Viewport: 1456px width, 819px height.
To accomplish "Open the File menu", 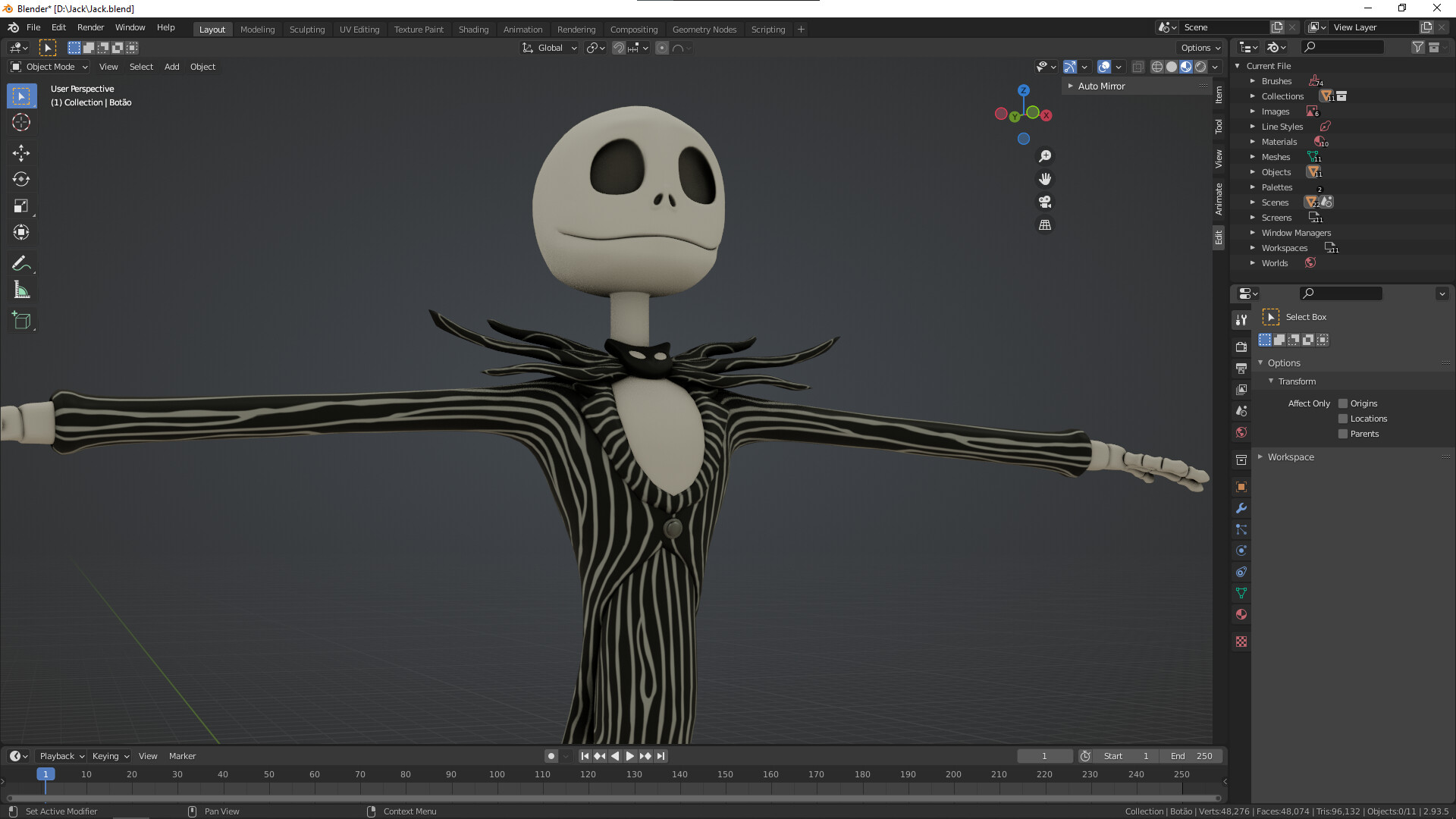I will (x=33, y=27).
